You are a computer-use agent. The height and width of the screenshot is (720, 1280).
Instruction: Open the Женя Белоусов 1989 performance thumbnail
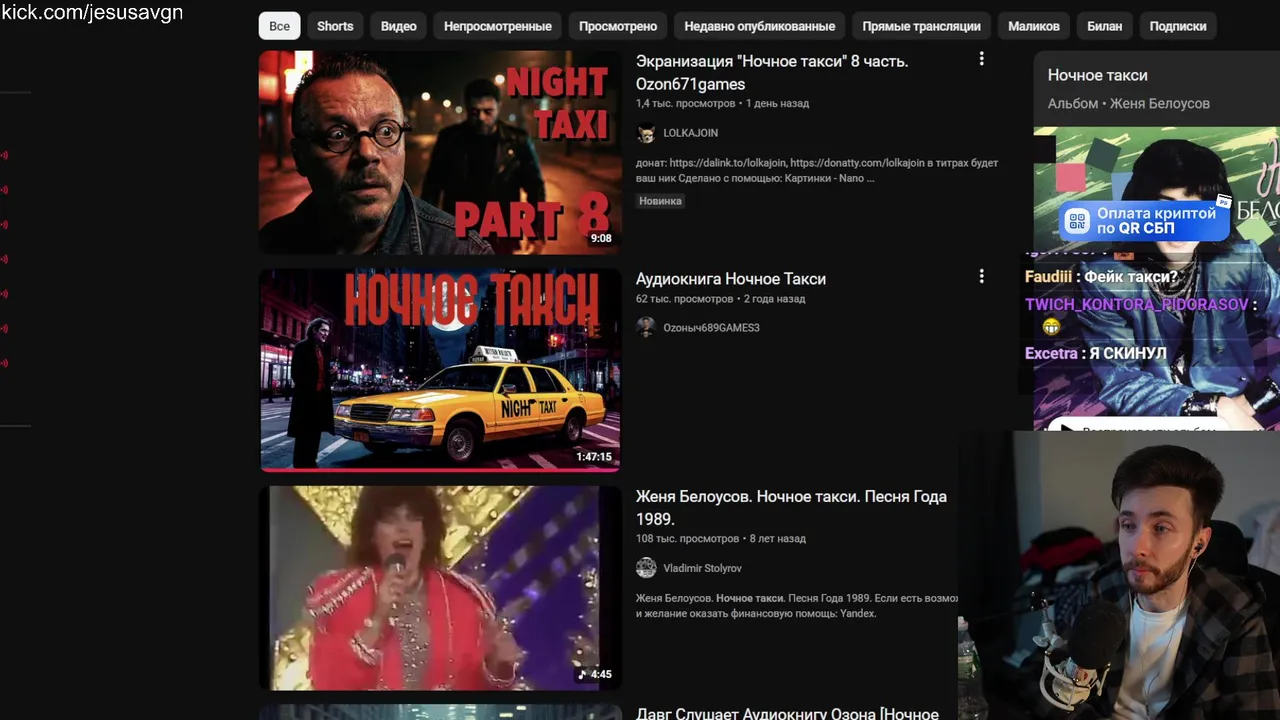tap(440, 588)
